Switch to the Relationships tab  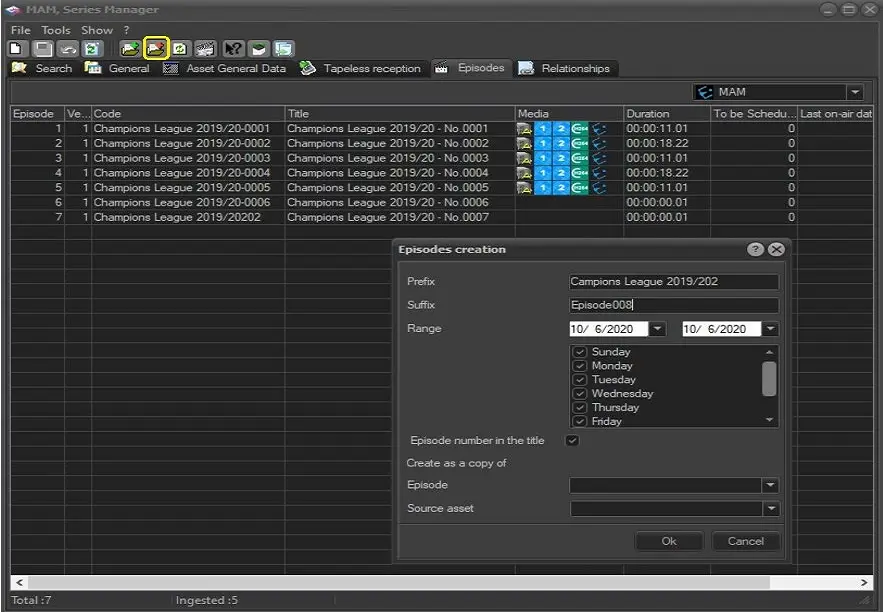(x=565, y=69)
